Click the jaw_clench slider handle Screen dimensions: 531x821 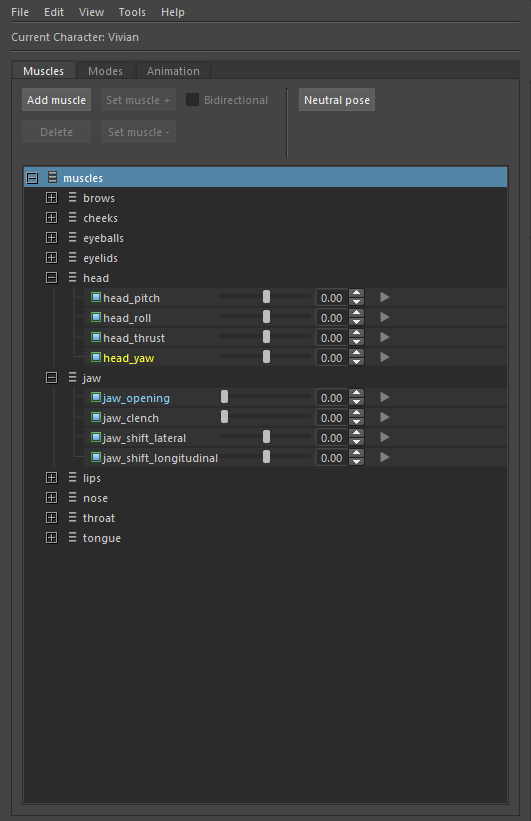(x=224, y=417)
